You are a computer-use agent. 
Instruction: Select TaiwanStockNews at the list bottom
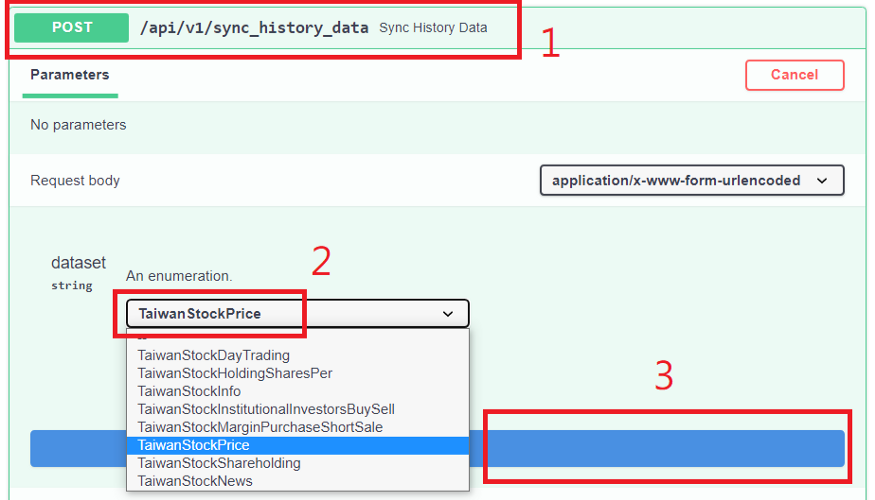point(195,481)
